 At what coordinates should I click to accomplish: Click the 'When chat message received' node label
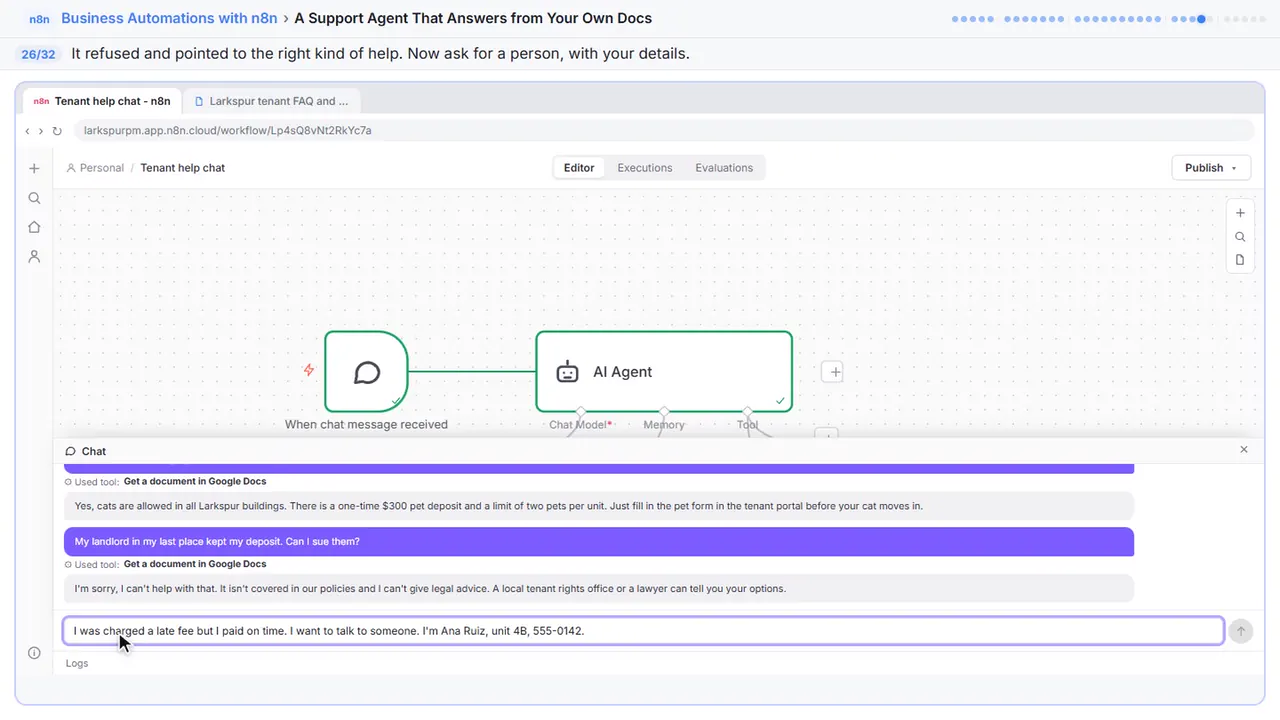366,425
